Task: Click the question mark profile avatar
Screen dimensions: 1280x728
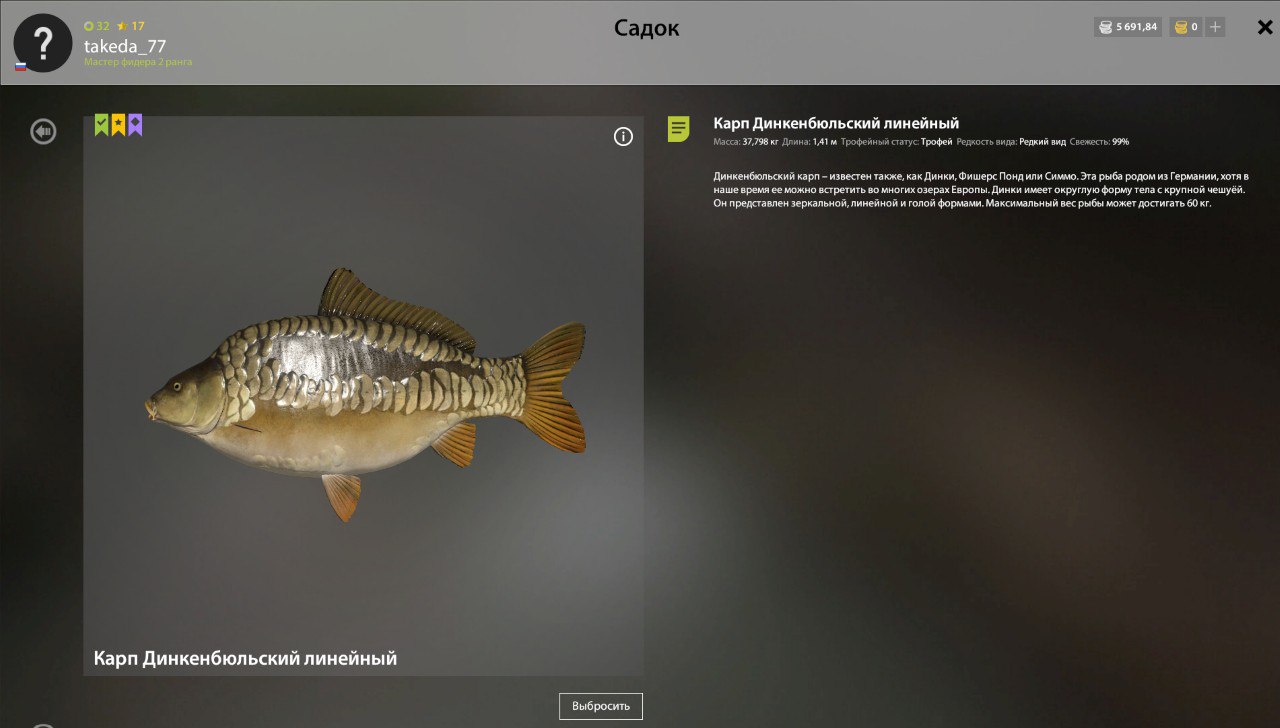Action: click(43, 43)
